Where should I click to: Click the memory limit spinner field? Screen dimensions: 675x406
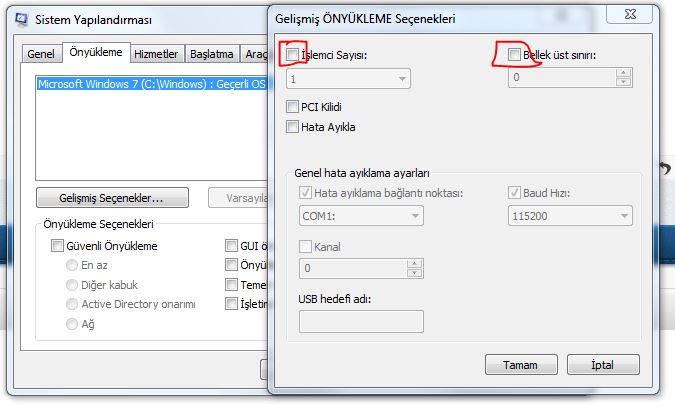coord(561,77)
